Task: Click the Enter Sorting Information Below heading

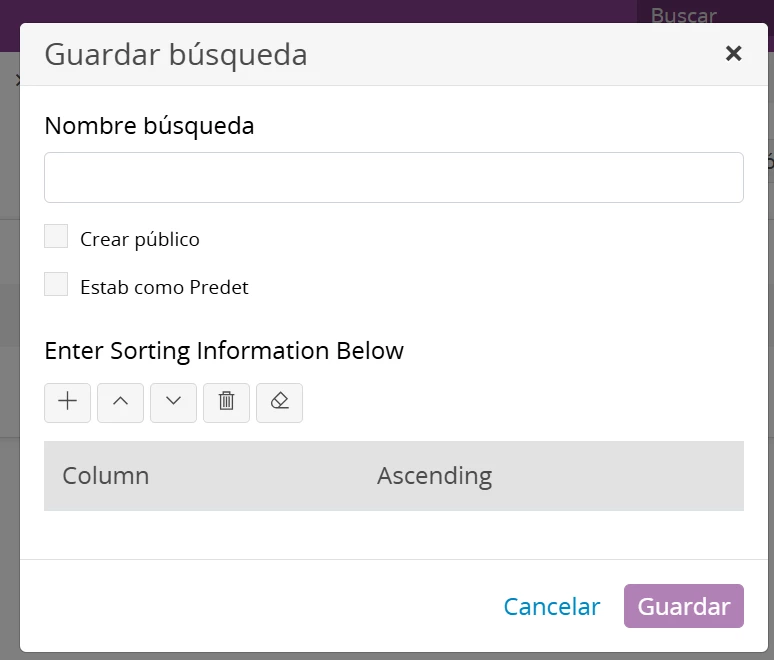Action: click(224, 351)
